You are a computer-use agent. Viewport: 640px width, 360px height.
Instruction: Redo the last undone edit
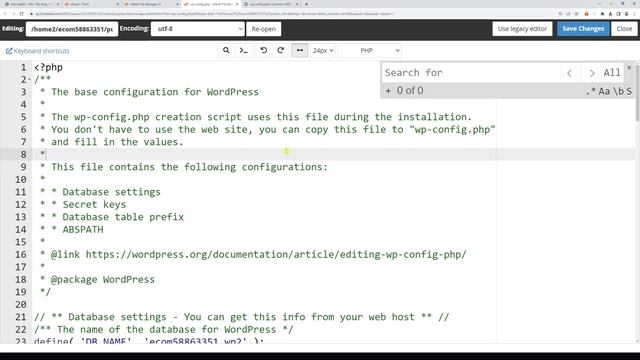pyautogui.click(x=280, y=50)
